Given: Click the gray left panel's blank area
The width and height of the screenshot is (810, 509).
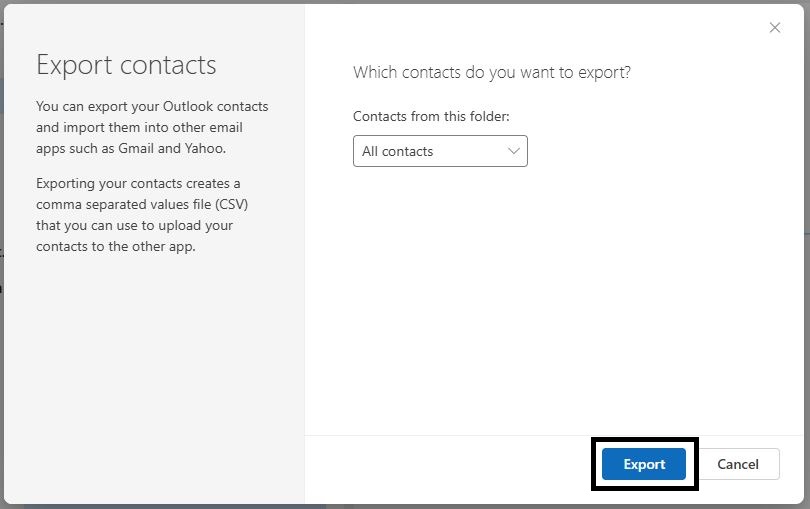Looking at the screenshot, I should coord(154,377).
